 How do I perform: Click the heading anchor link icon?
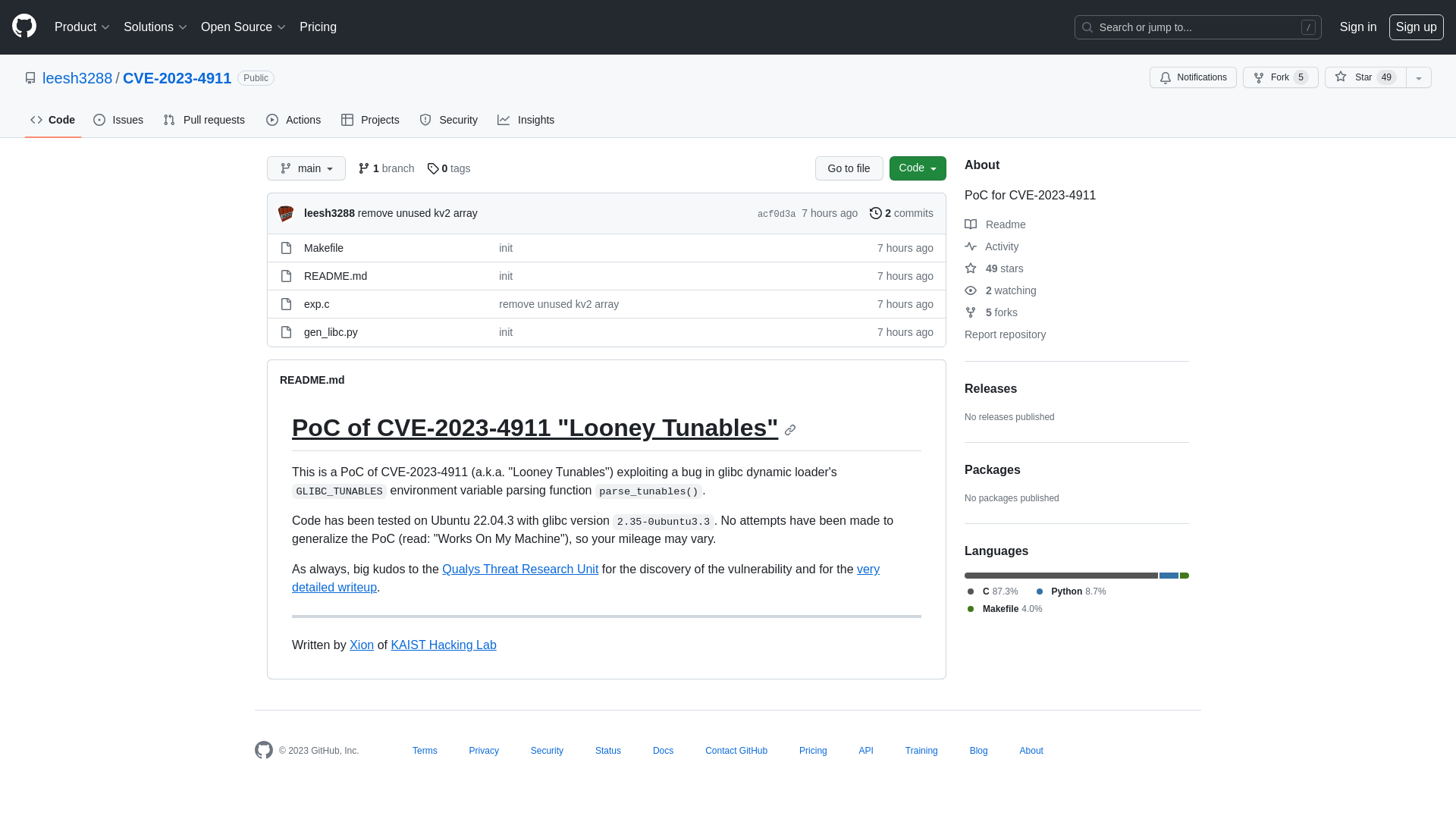point(790,430)
